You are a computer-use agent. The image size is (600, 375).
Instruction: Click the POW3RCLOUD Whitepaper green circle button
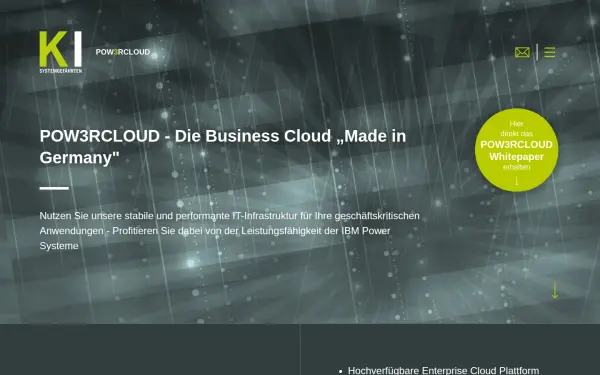tap(517, 150)
